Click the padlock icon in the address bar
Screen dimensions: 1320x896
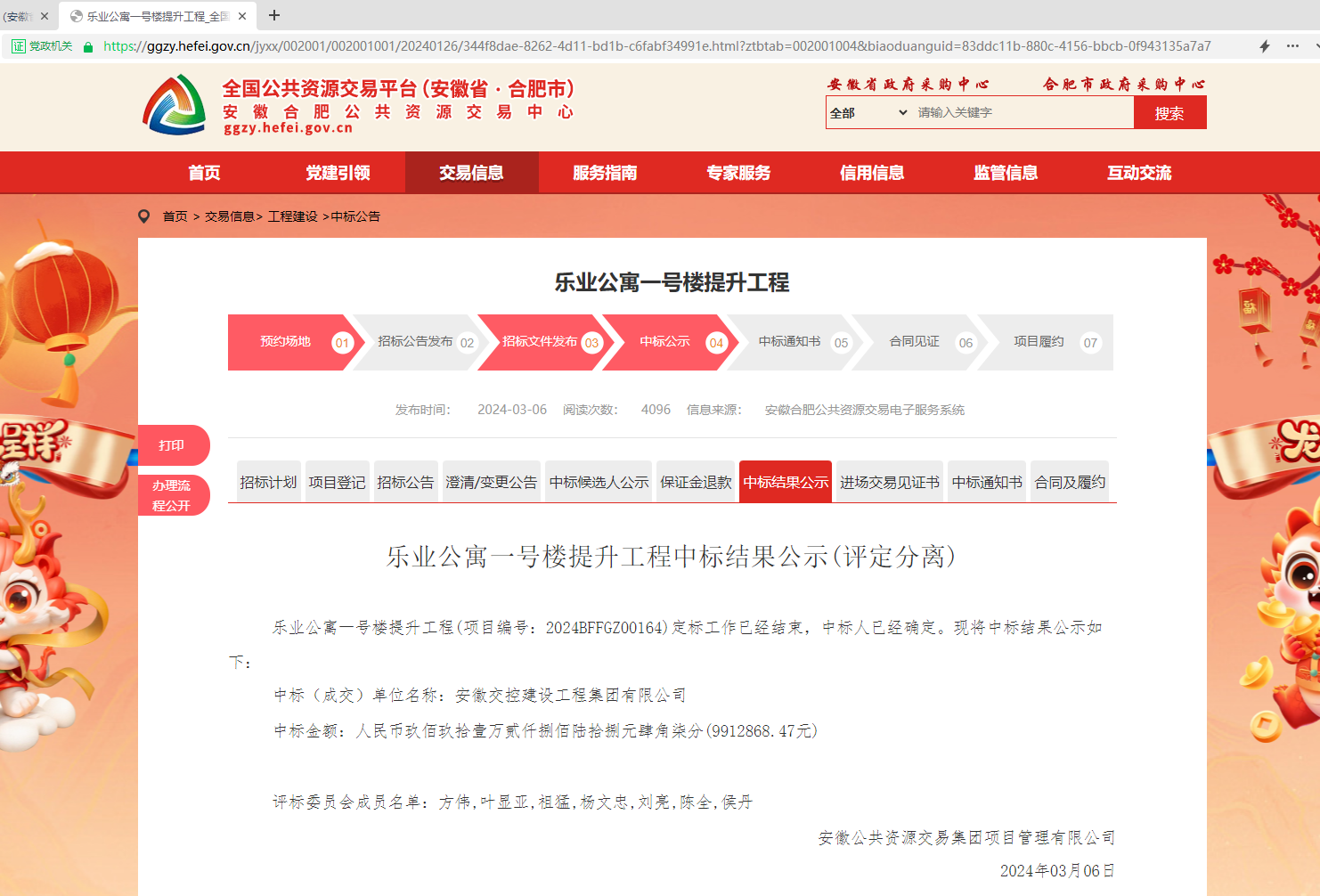[88, 45]
